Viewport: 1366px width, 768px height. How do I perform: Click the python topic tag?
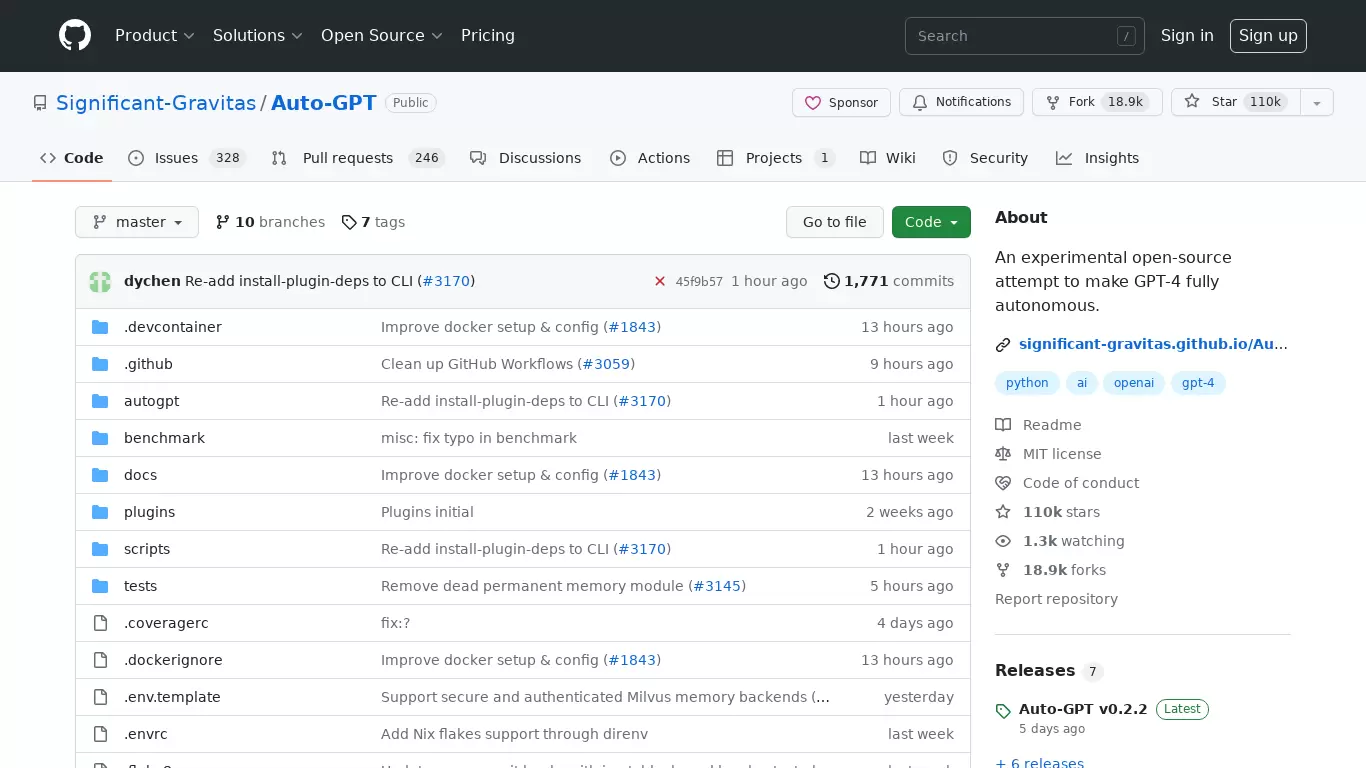point(1027,383)
